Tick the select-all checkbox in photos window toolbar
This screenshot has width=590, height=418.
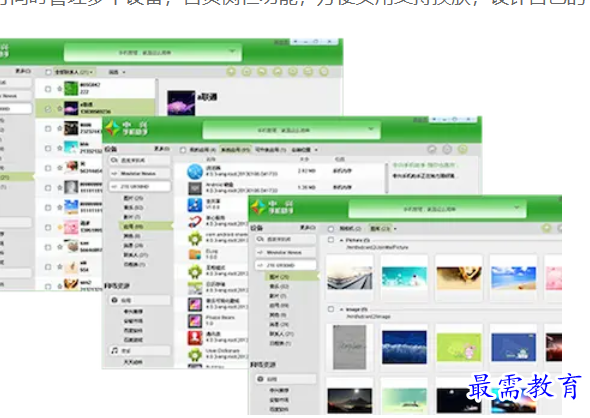(x=331, y=228)
